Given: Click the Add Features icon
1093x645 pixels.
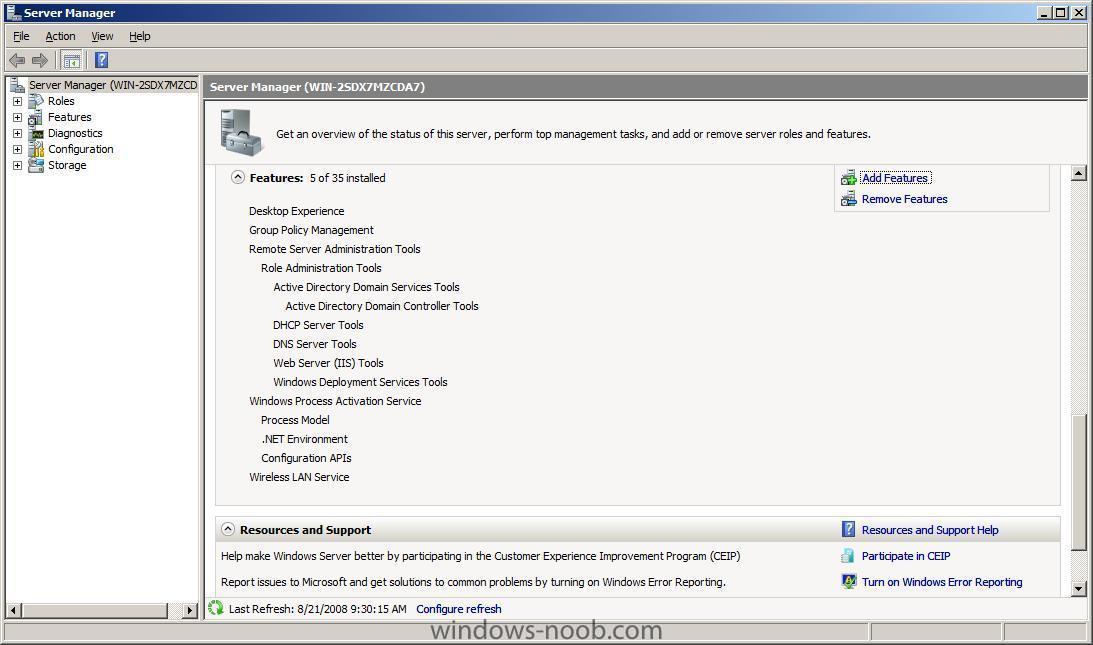Looking at the screenshot, I should pos(848,178).
